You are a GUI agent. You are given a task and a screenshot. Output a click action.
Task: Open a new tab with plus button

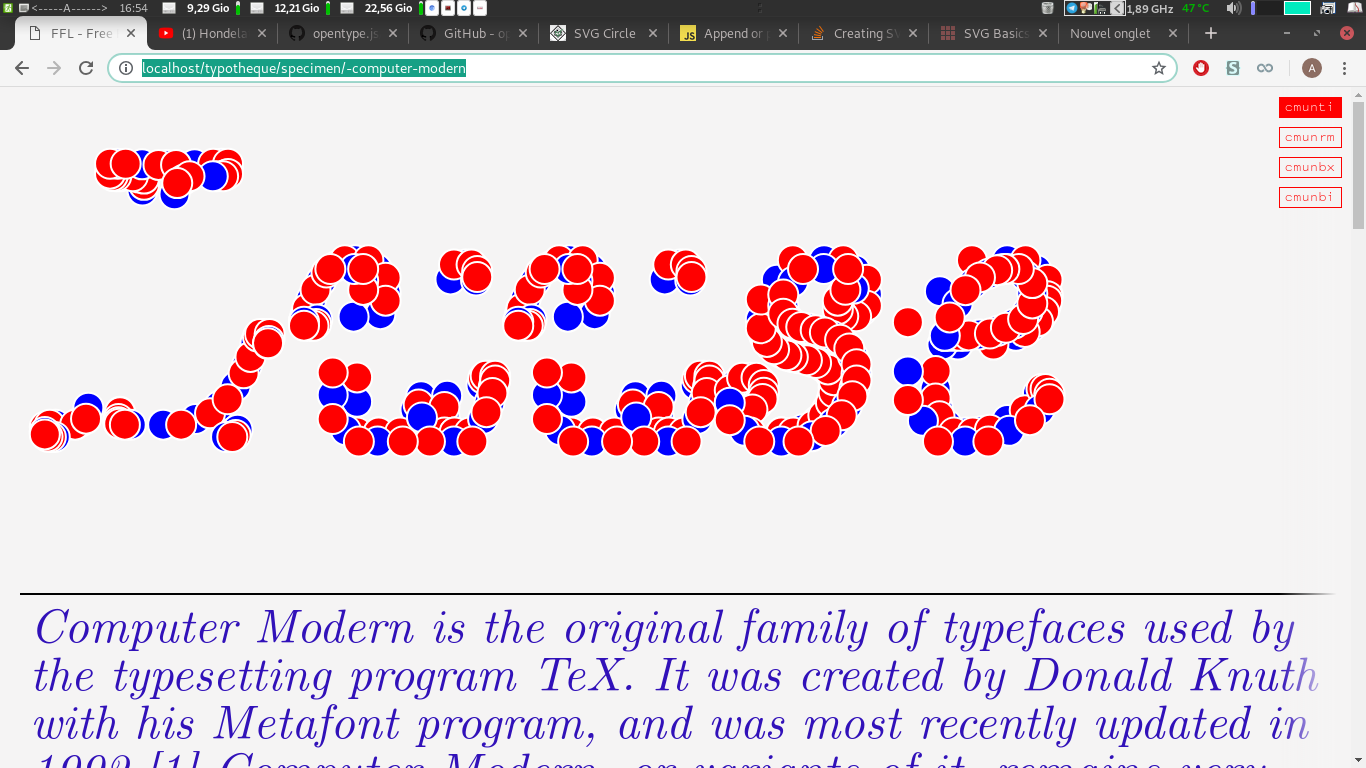[1210, 33]
